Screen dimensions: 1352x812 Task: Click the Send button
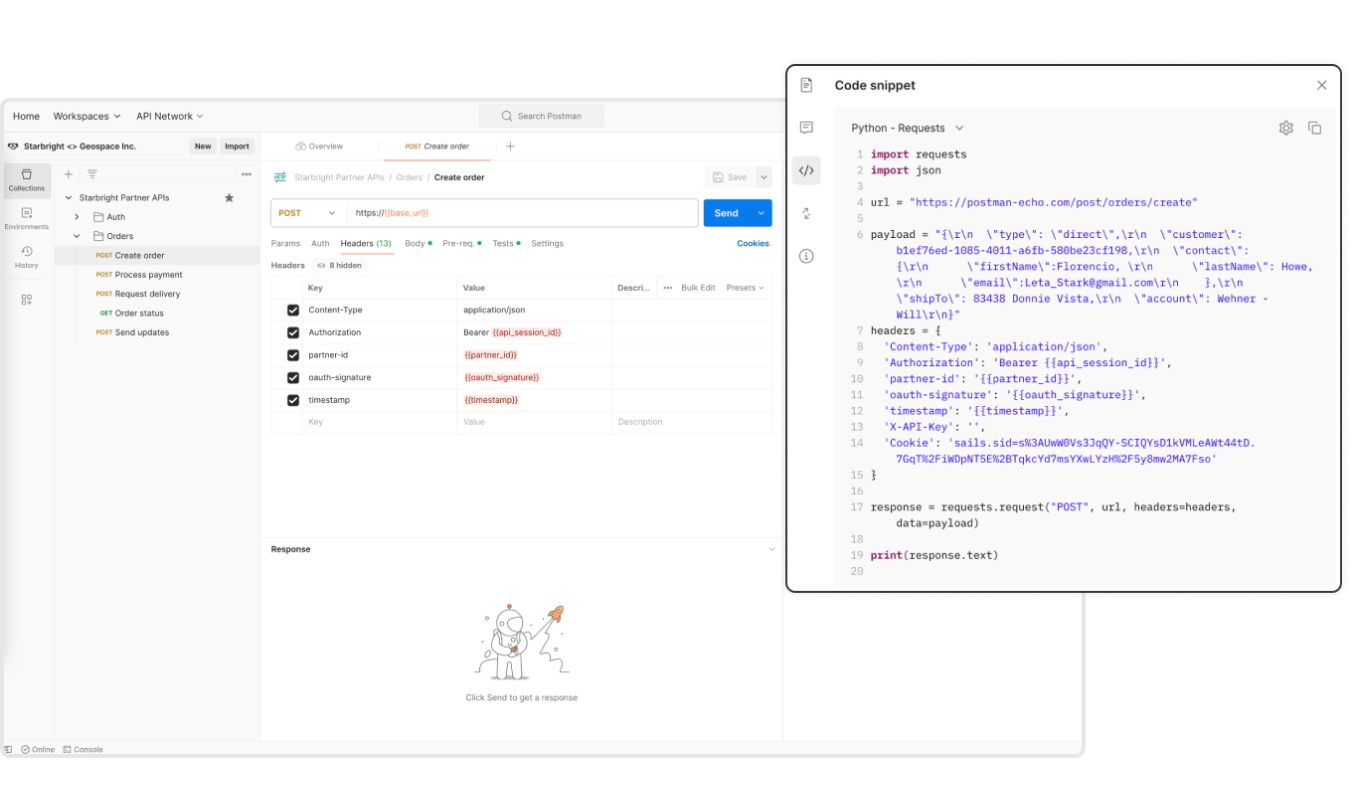click(727, 213)
